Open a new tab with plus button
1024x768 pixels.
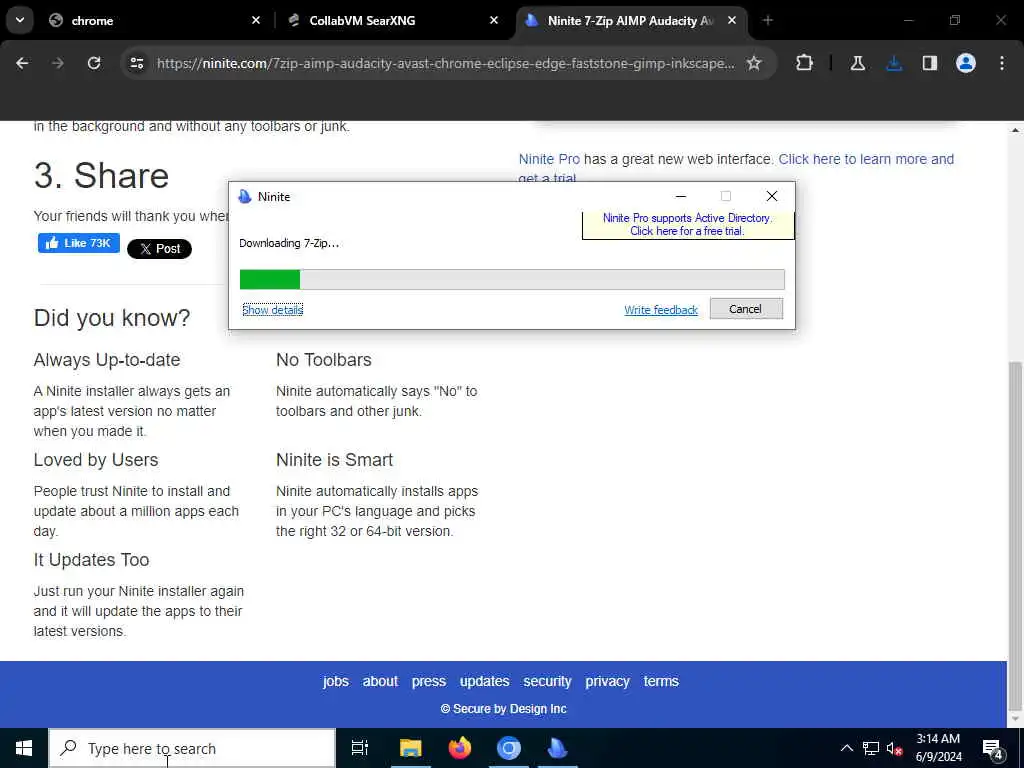coord(767,20)
